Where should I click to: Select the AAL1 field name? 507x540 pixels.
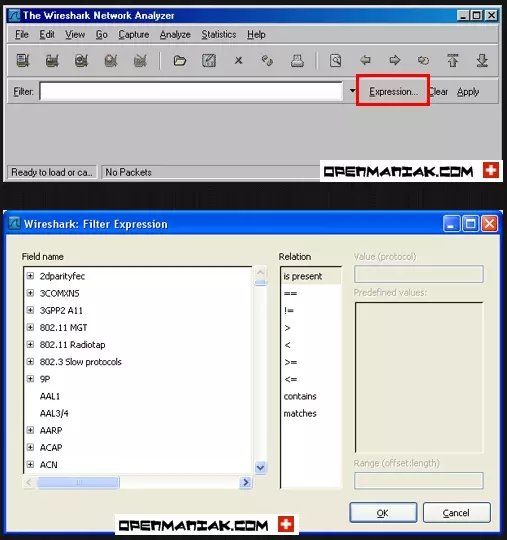(x=50, y=396)
